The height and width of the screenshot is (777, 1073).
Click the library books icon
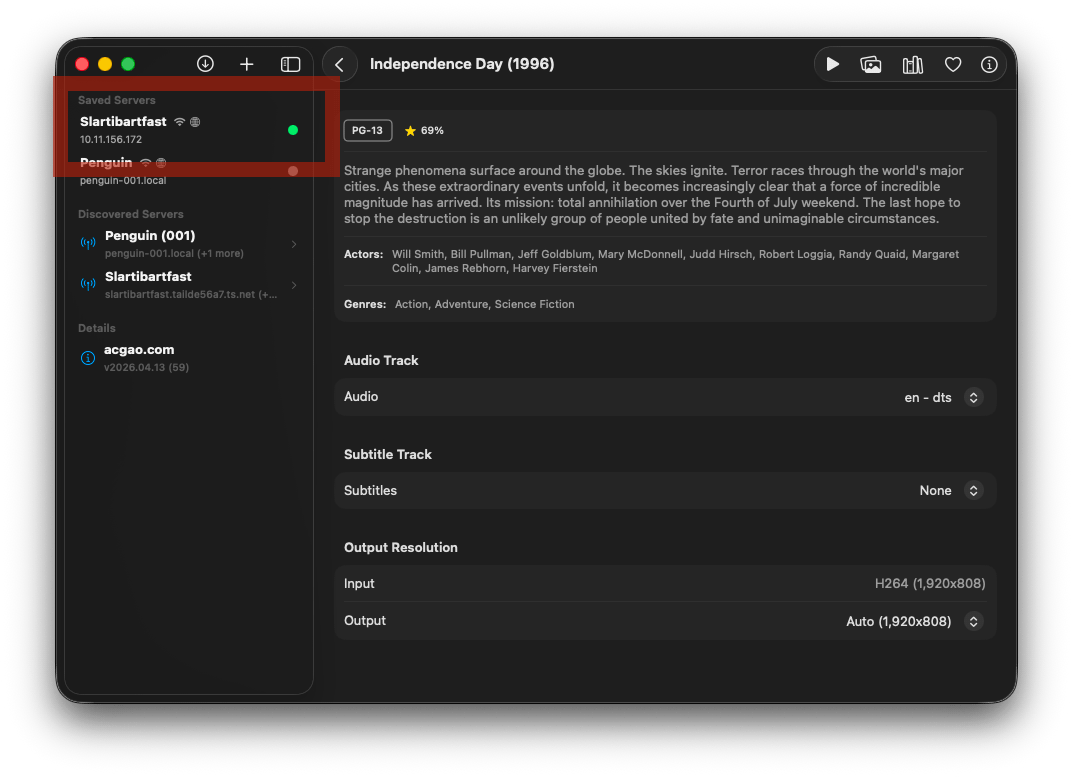(x=912, y=65)
